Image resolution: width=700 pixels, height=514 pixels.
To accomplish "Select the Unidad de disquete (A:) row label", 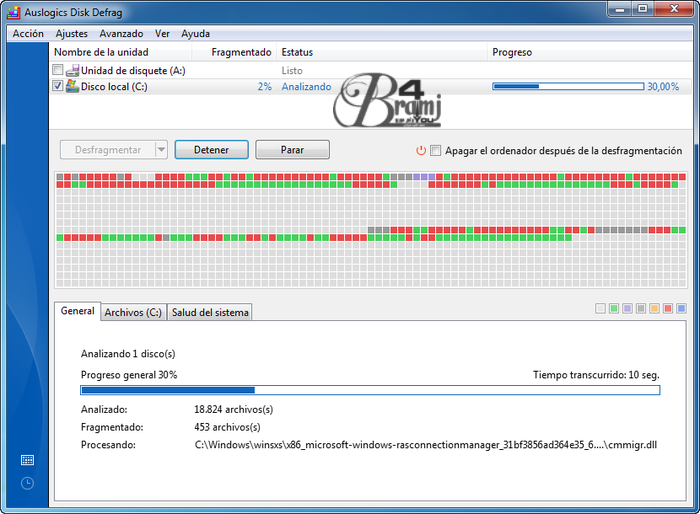I will (133, 71).
